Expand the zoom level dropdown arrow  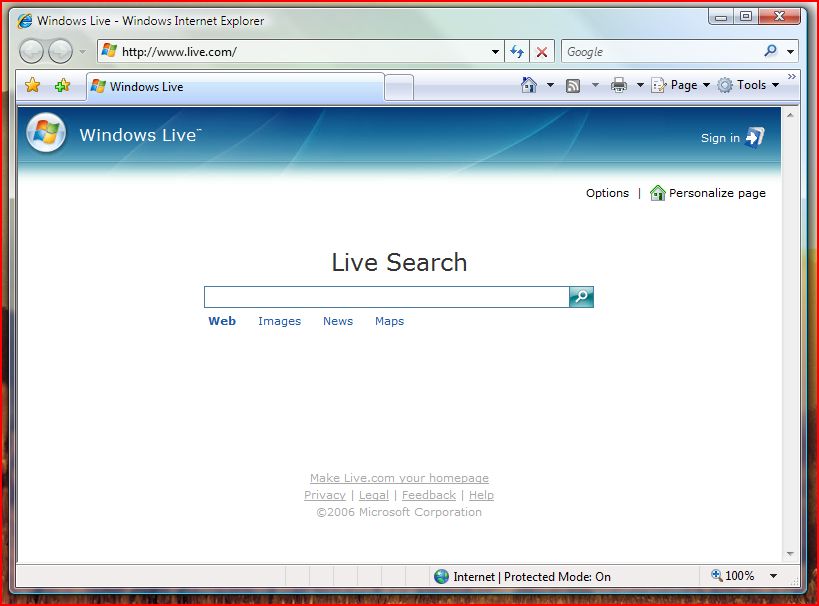[774, 576]
